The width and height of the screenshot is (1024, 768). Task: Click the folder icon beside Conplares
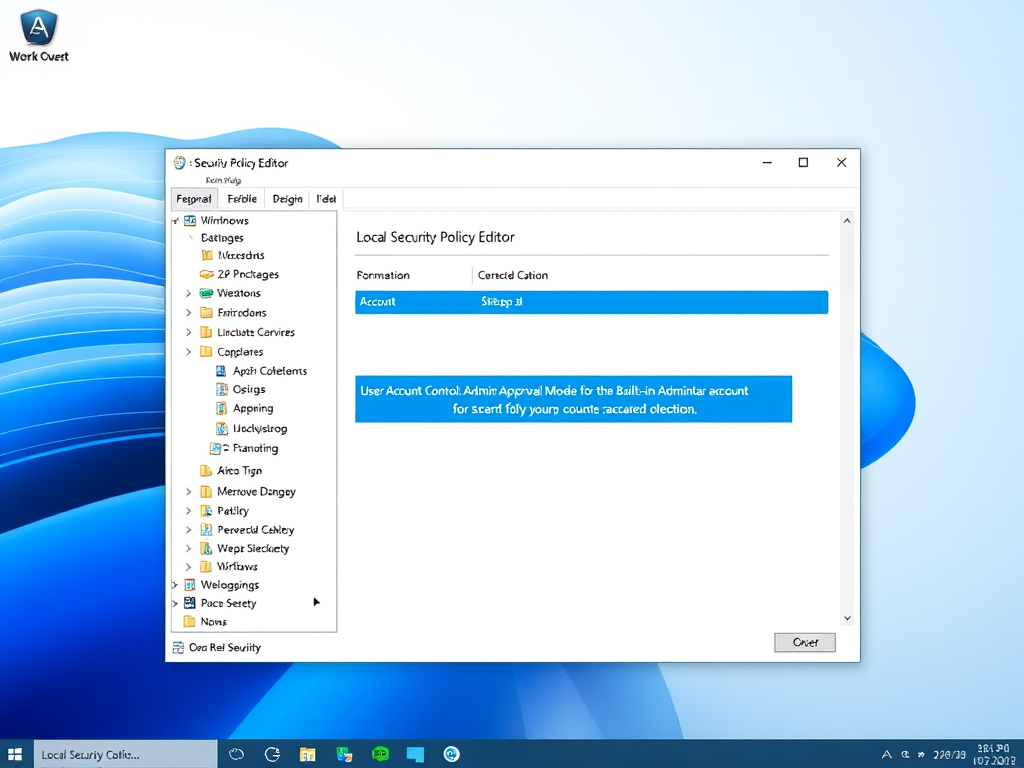[206, 351]
